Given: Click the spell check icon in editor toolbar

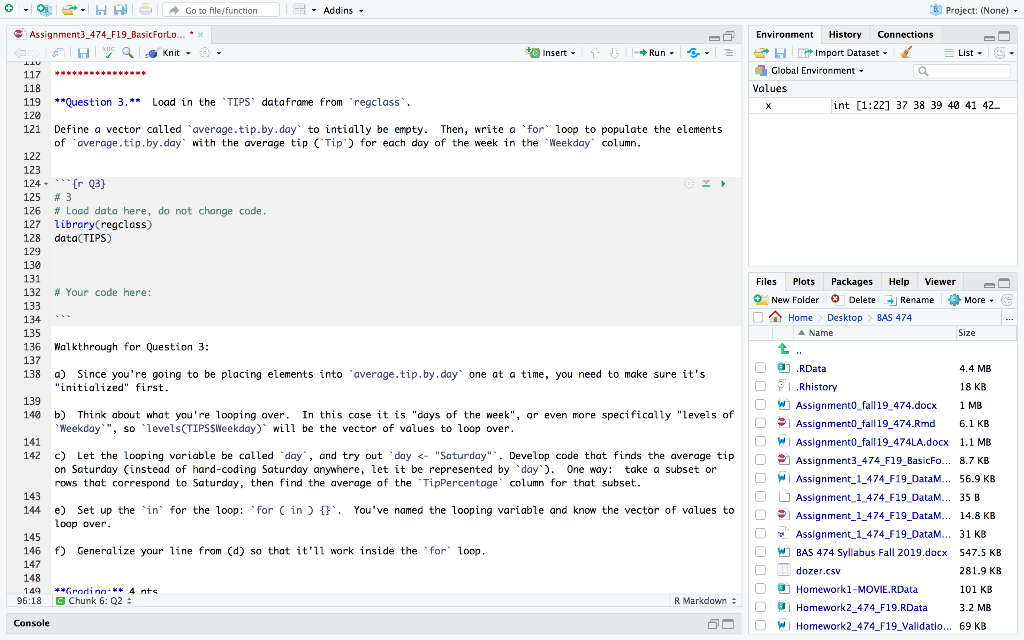Looking at the screenshot, I should pyautogui.click(x=108, y=52).
